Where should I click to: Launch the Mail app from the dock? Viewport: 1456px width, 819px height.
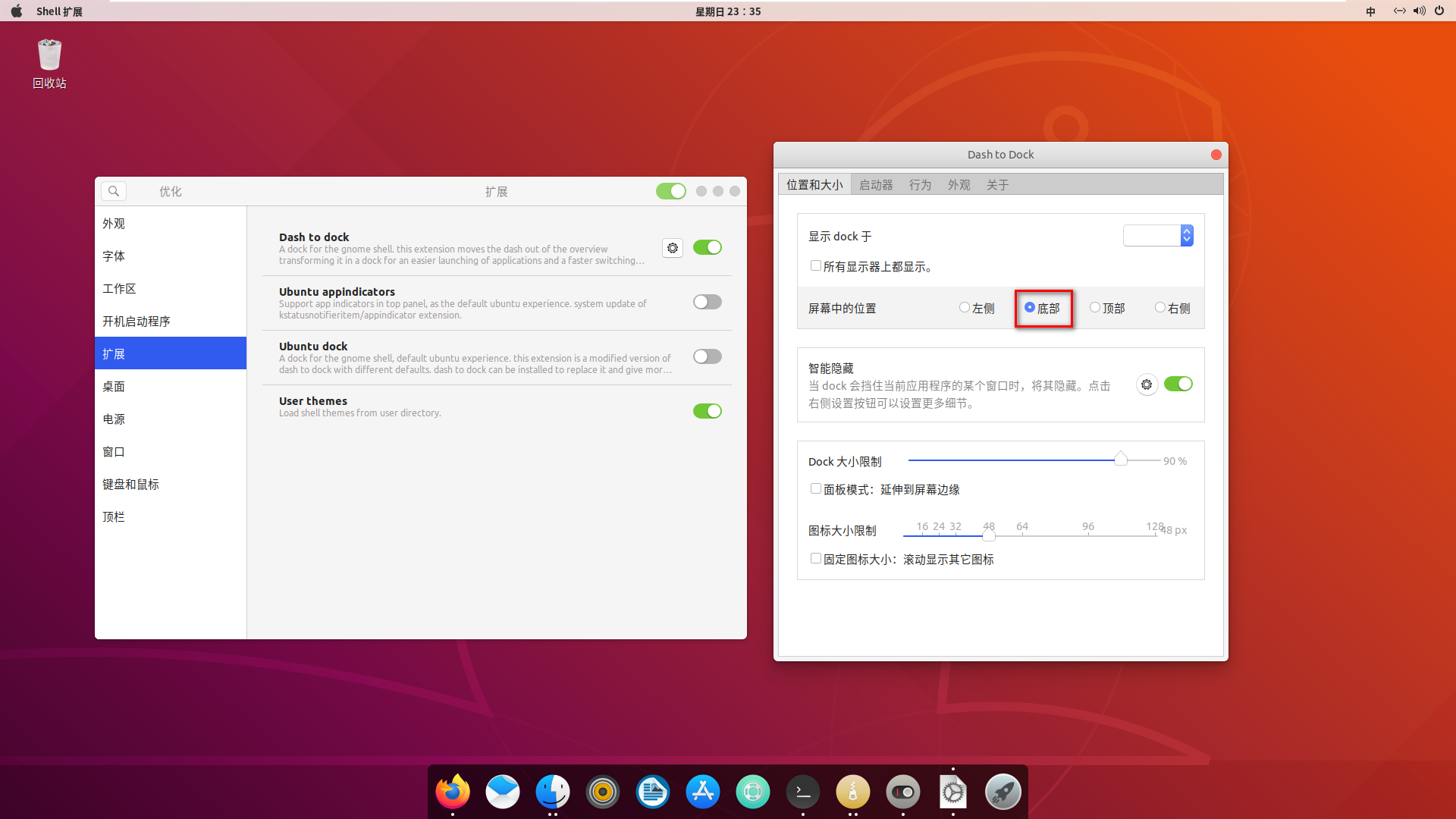[502, 791]
